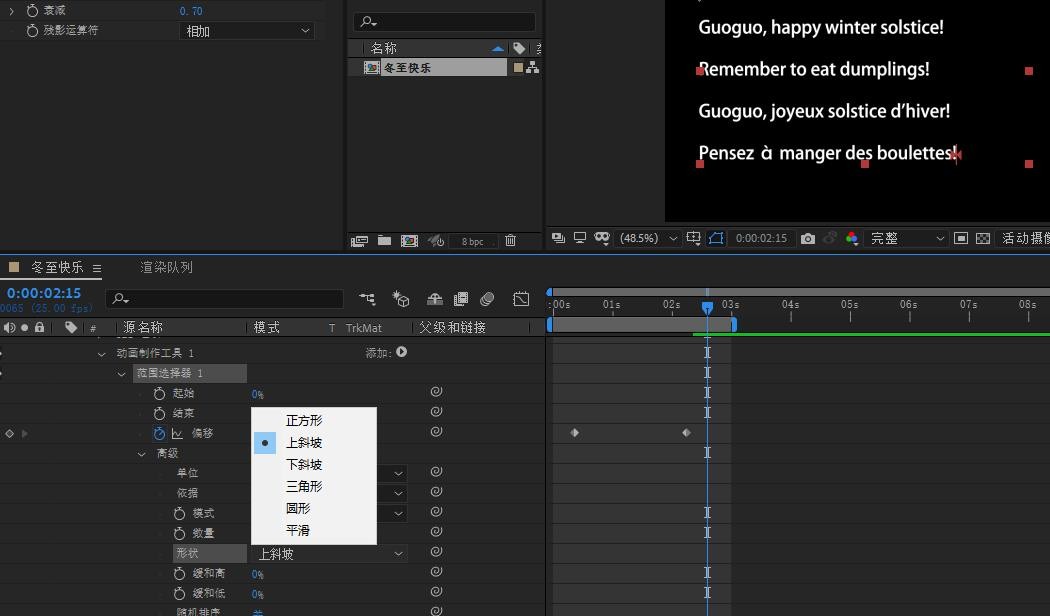The image size is (1050, 616).
Task: Collapse 高级 properties group
Action: click(x=141, y=454)
